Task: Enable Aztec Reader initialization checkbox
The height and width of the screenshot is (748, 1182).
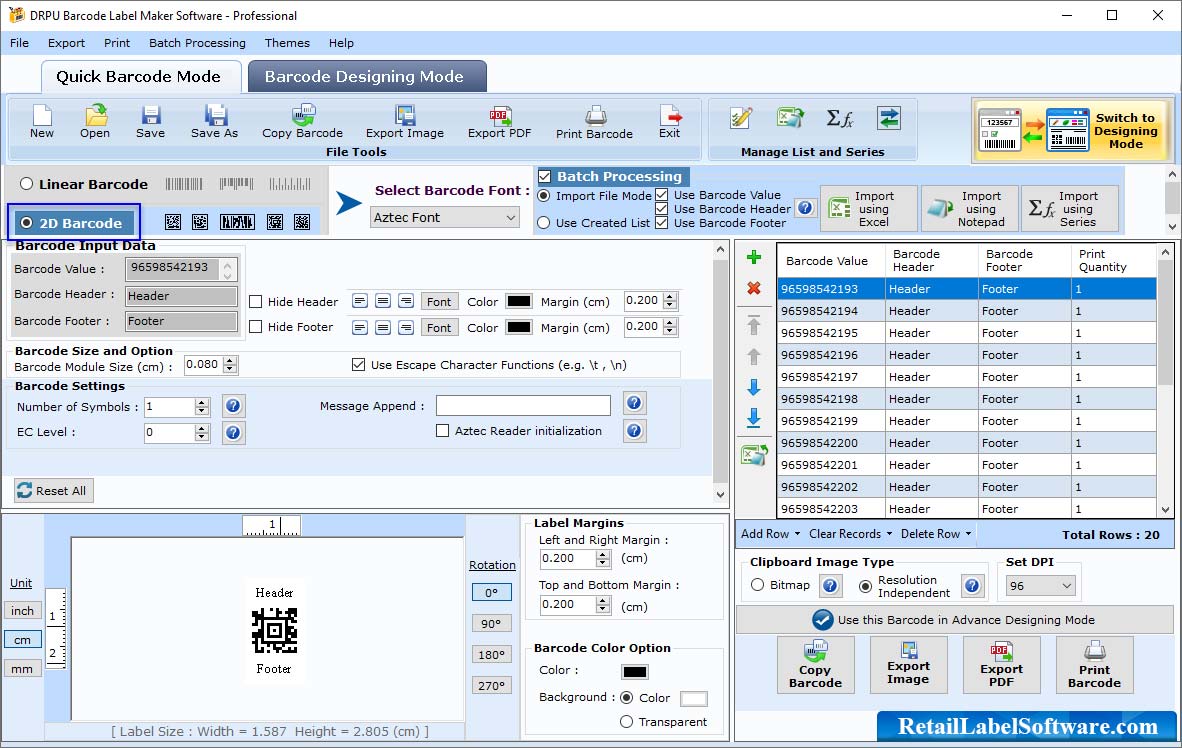Action: coord(442,431)
